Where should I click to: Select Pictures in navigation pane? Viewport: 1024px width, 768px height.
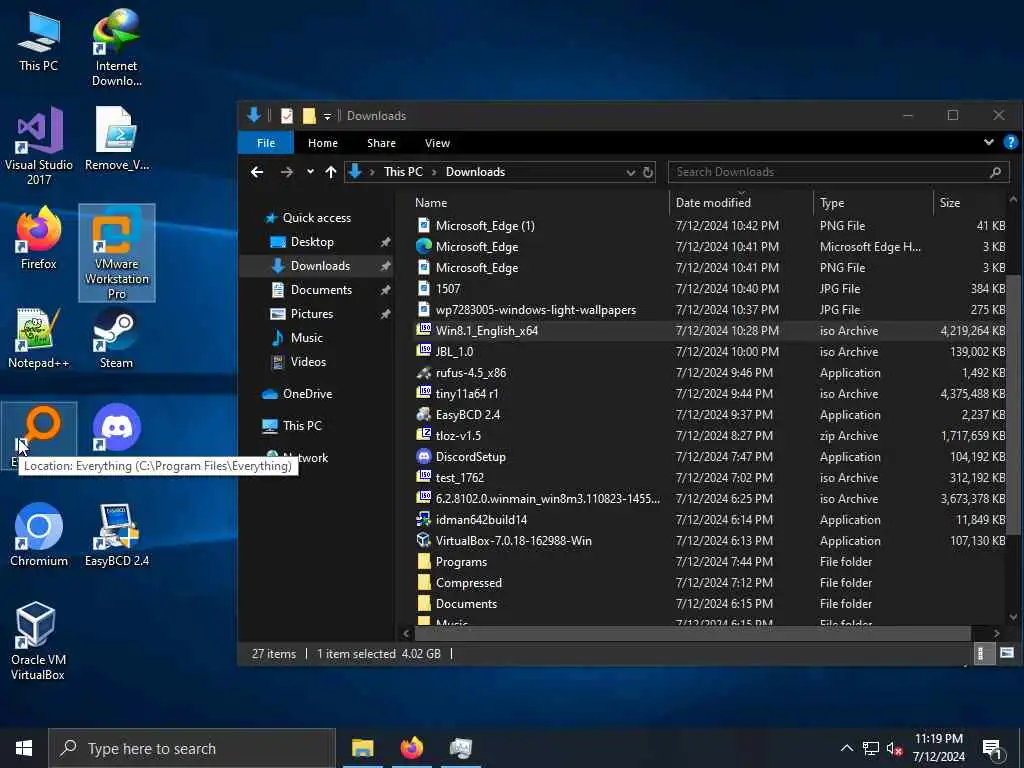click(x=312, y=313)
